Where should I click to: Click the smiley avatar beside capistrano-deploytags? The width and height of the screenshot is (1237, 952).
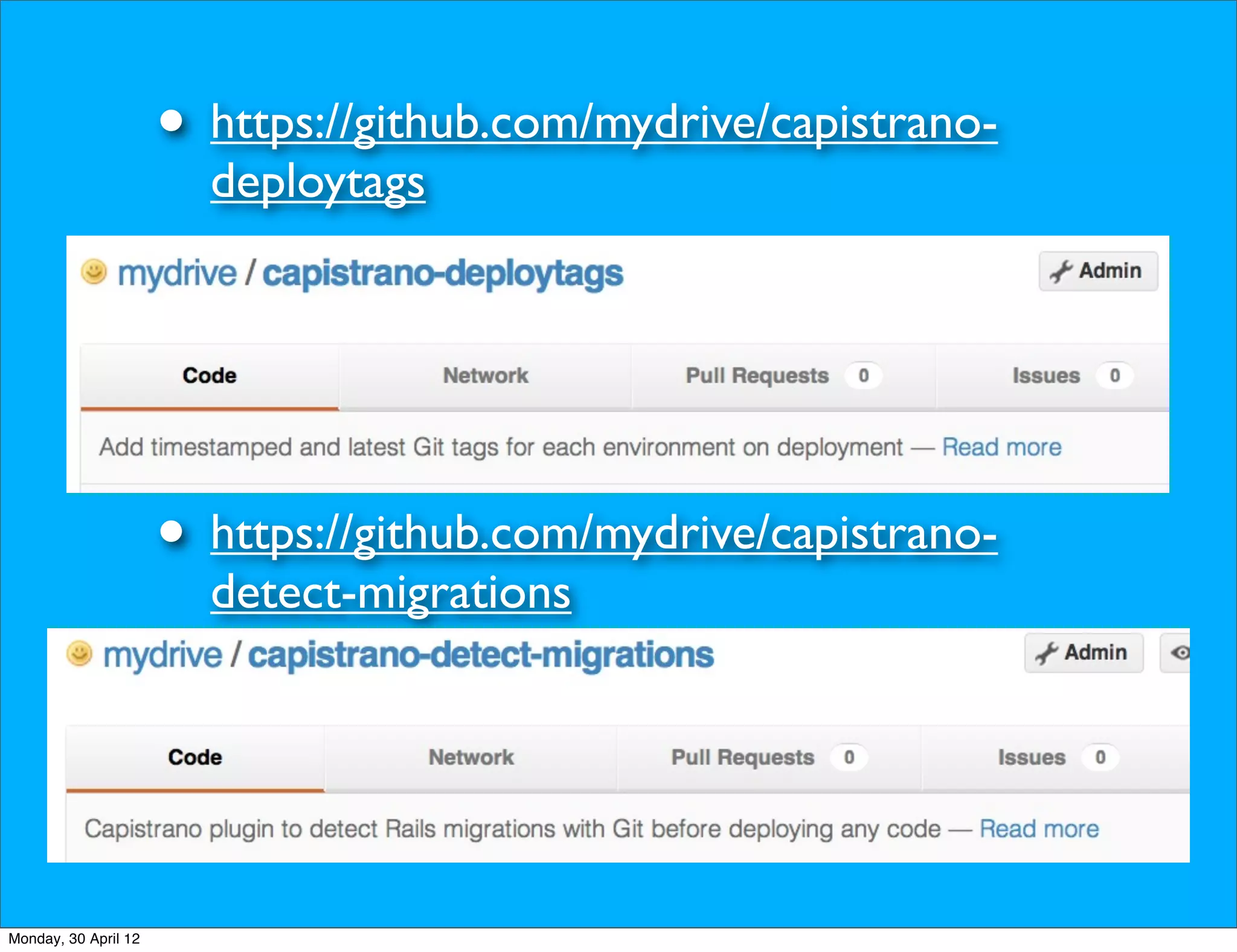[94, 272]
